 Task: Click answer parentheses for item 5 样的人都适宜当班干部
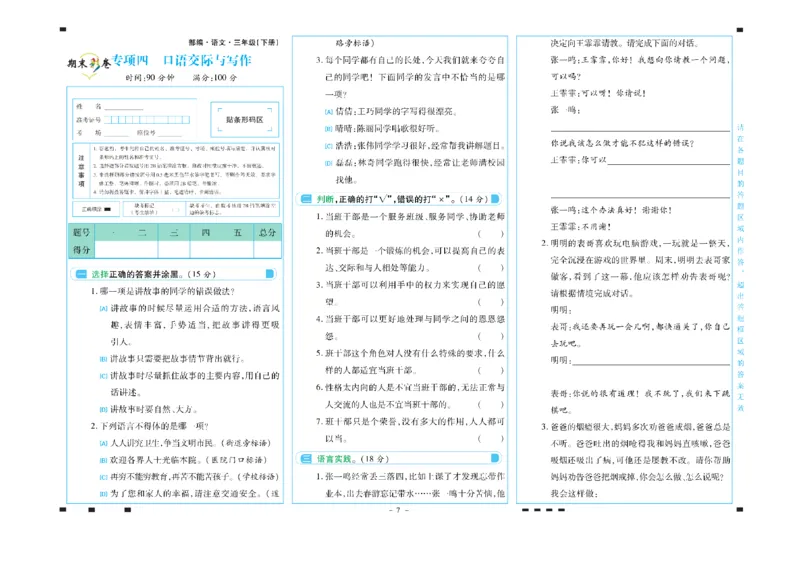coord(490,371)
